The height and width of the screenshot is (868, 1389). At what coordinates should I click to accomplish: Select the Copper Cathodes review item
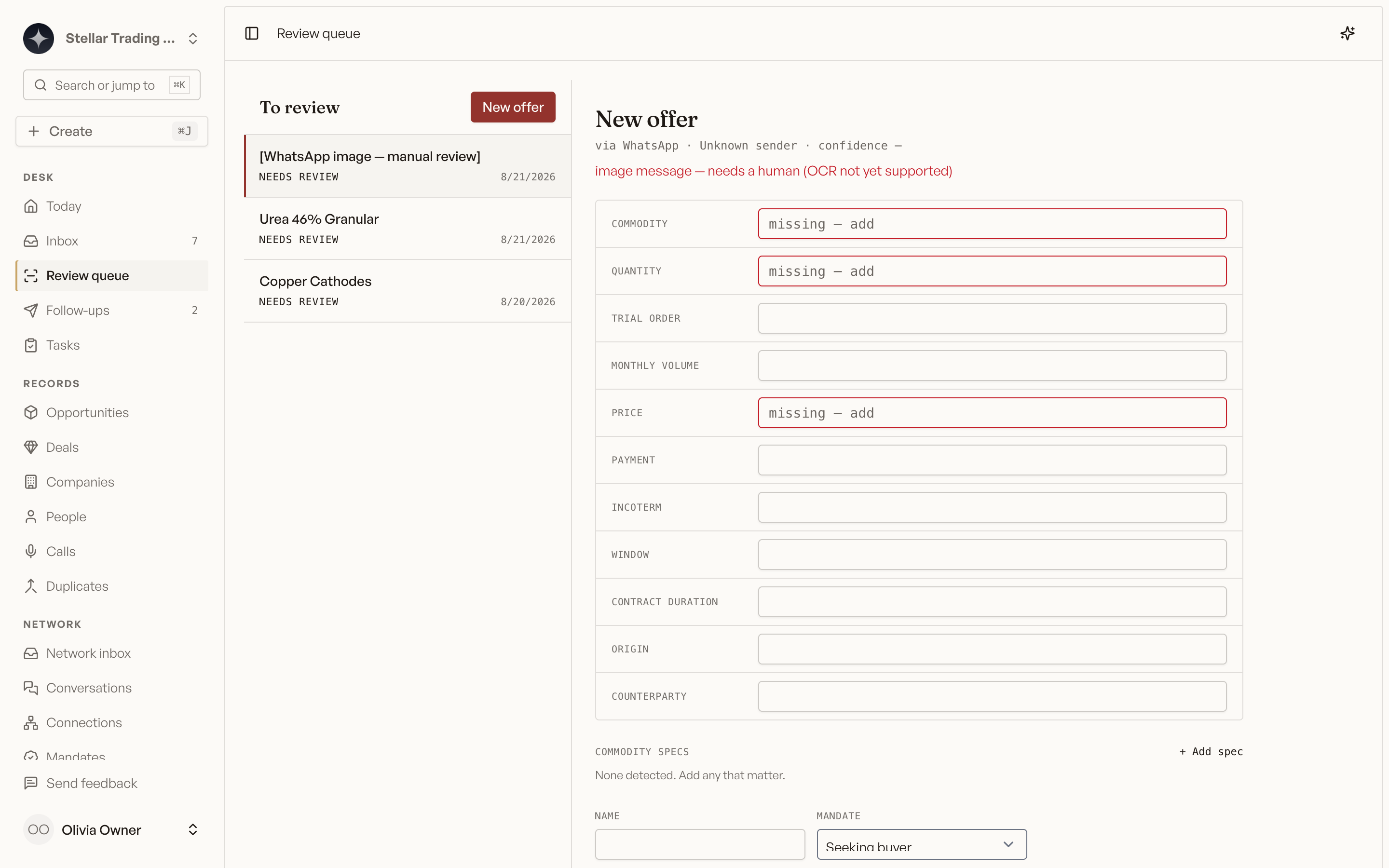pos(408,291)
